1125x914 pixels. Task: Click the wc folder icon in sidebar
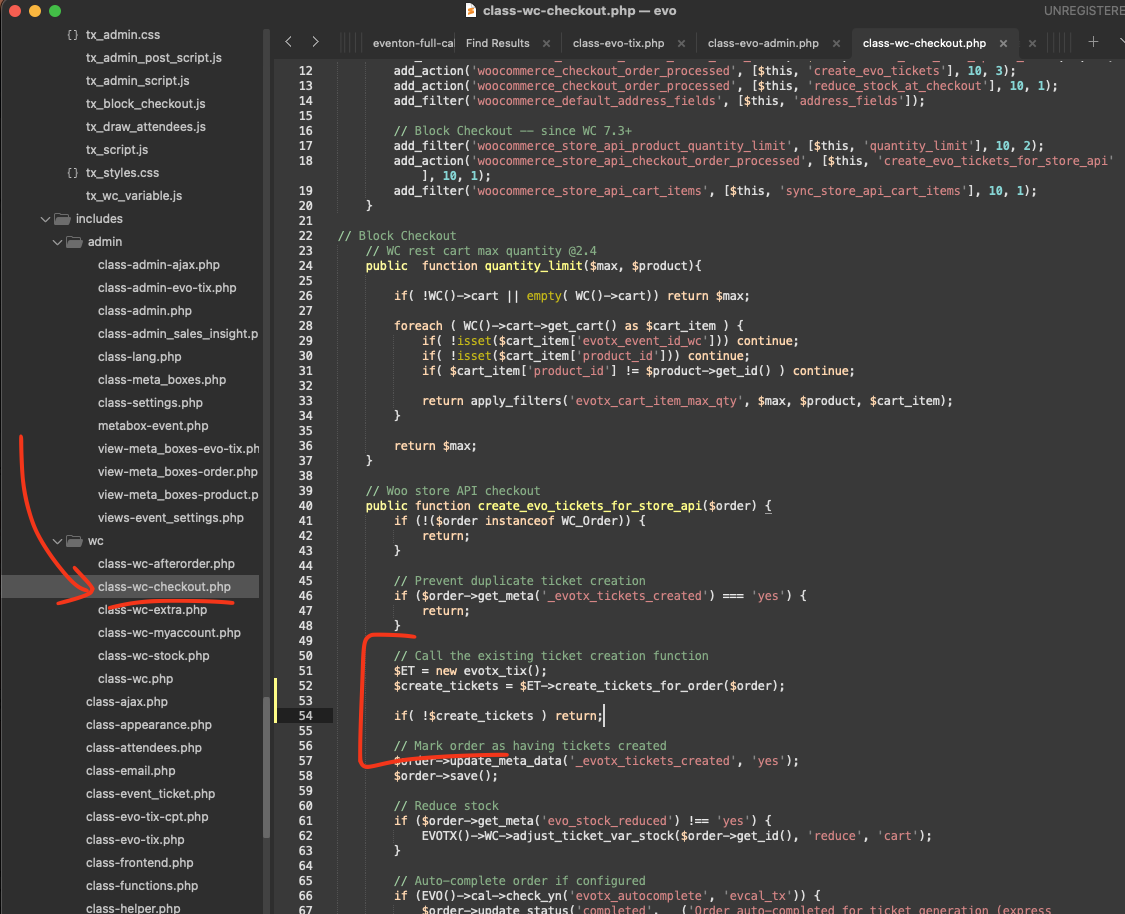coord(74,541)
